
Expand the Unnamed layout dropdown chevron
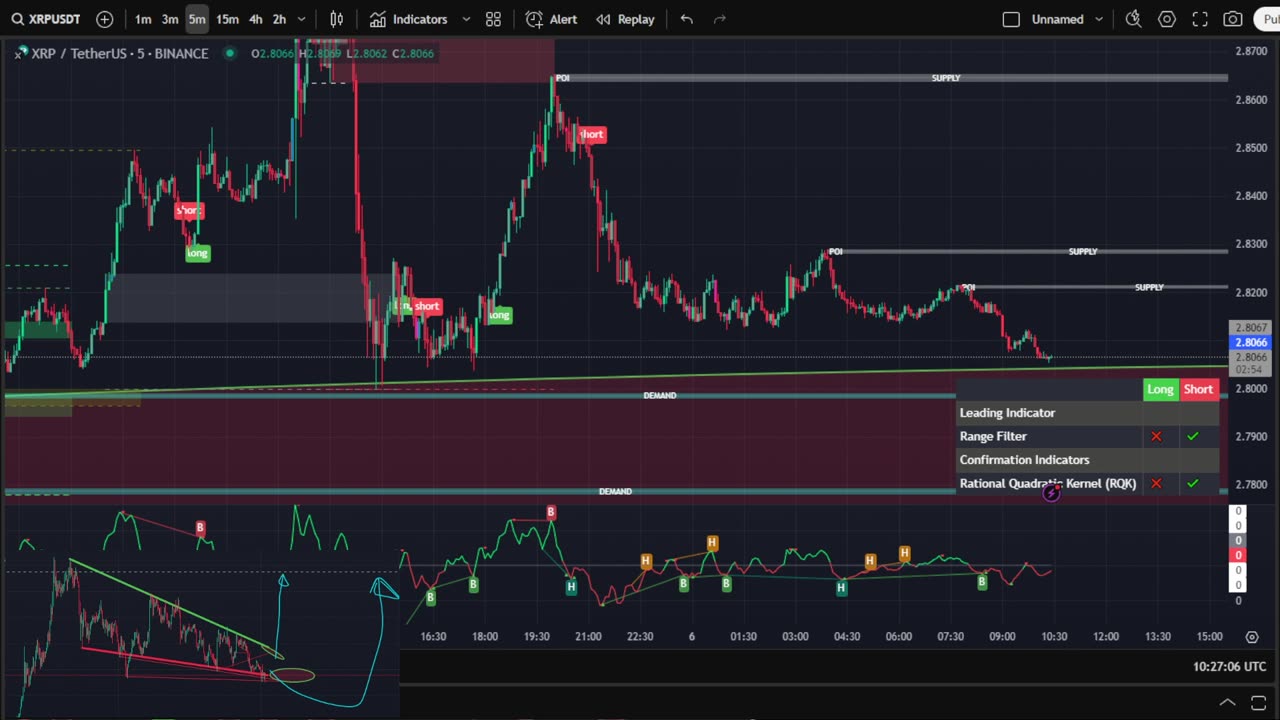(1099, 19)
